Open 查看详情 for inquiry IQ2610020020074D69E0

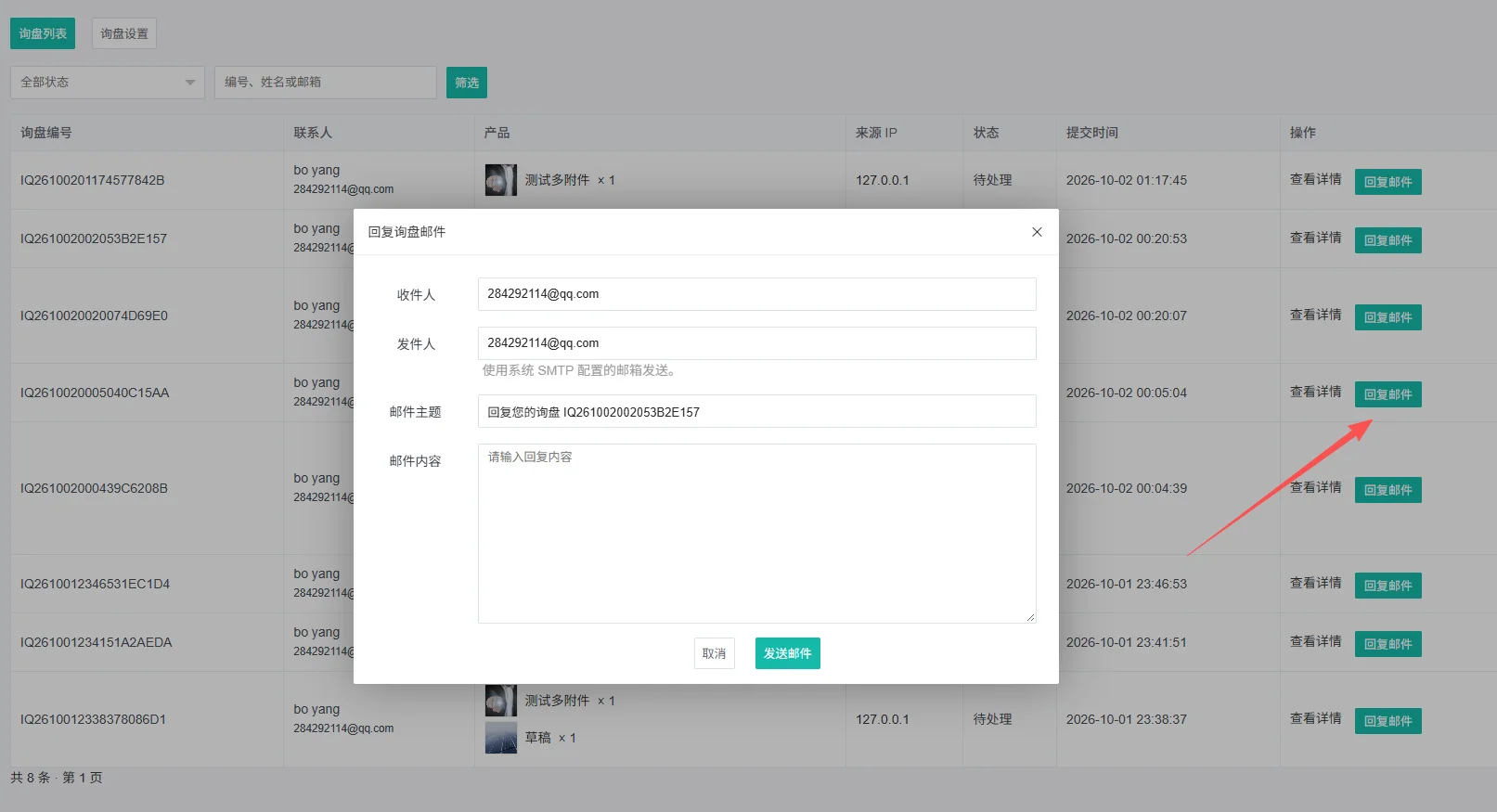pyautogui.click(x=1316, y=316)
